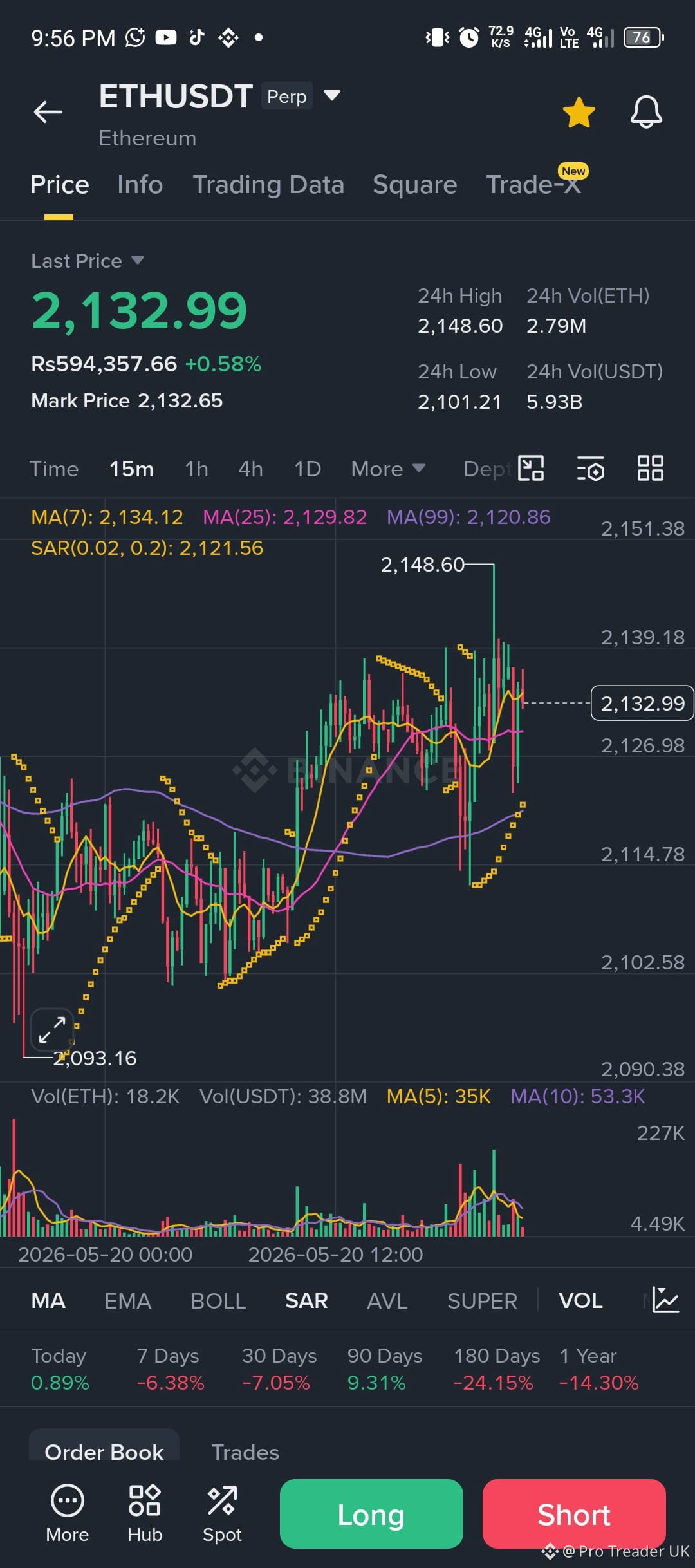Open the More menu icon
Image resolution: width=695 pixels, height=1568 pixels.
68,1513
